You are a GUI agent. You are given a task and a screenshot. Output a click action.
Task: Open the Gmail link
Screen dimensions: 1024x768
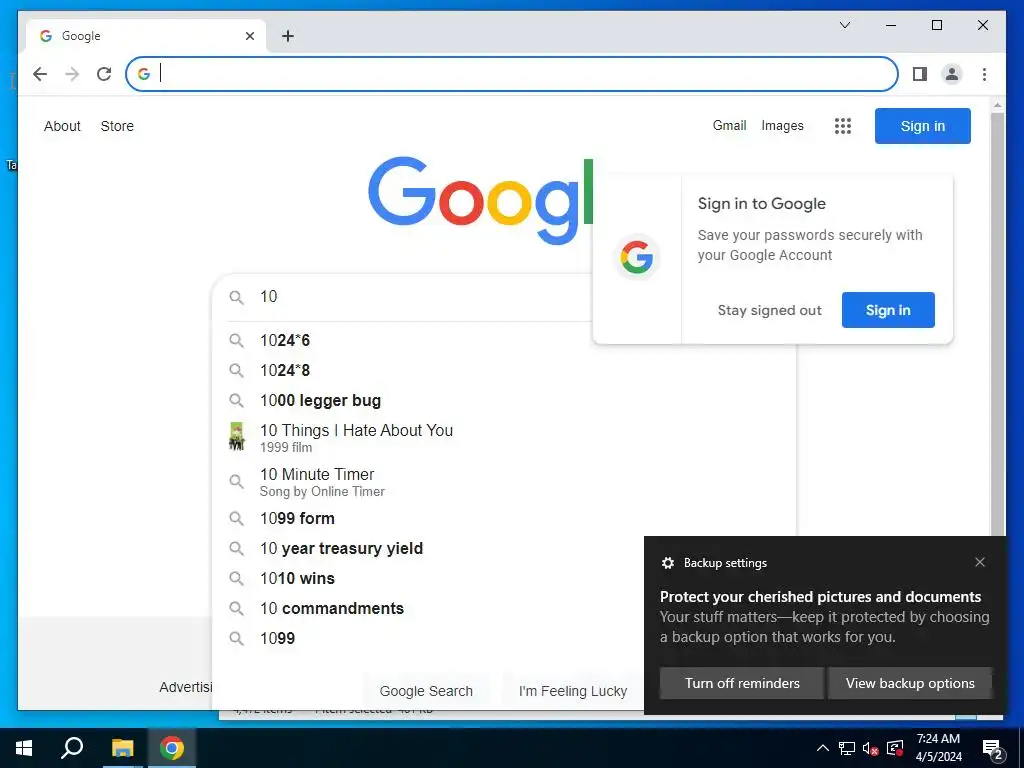click(x=729, y=125)
